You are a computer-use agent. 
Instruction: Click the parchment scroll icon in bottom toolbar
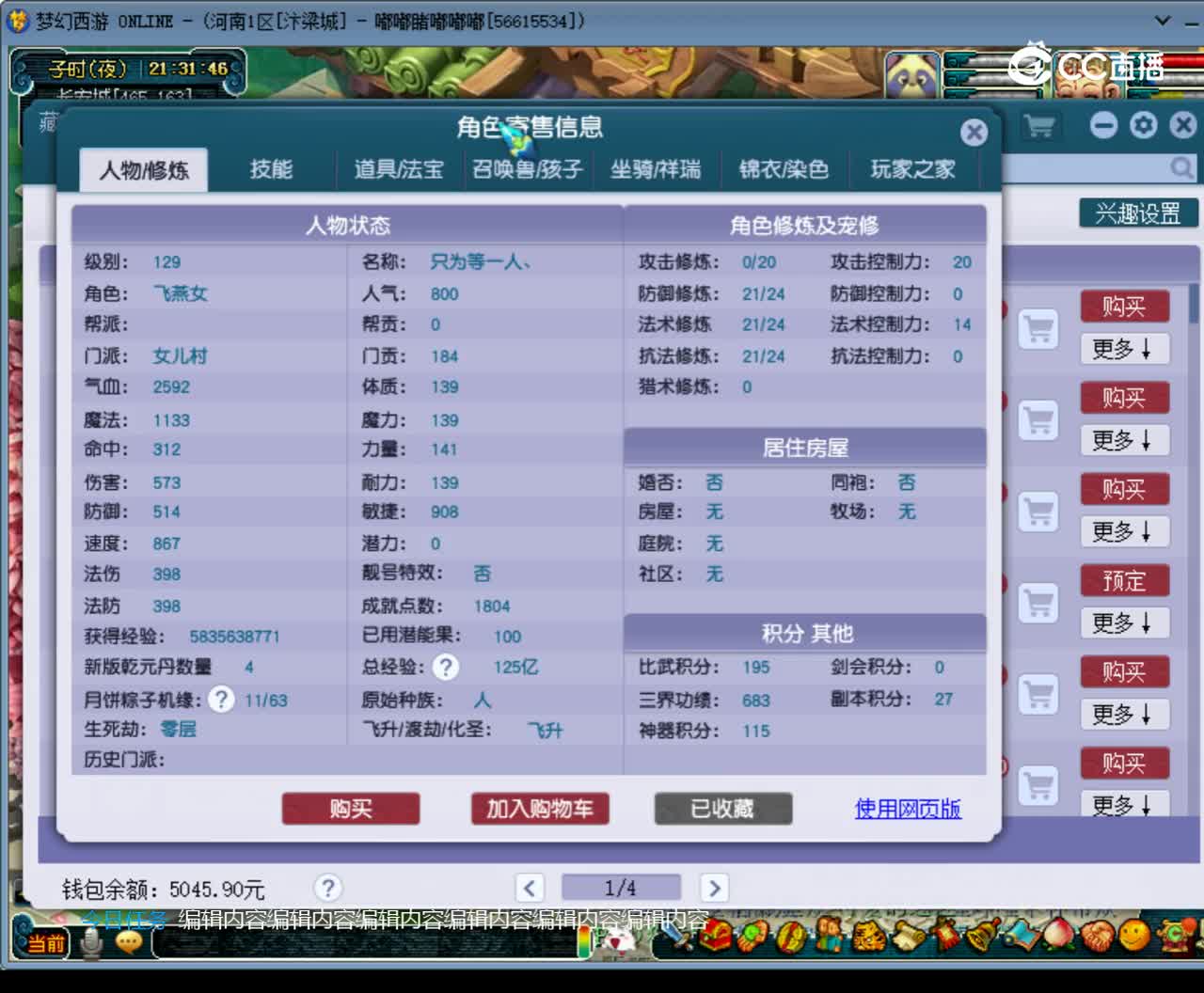pyautogui.click(x=908, y=936)
